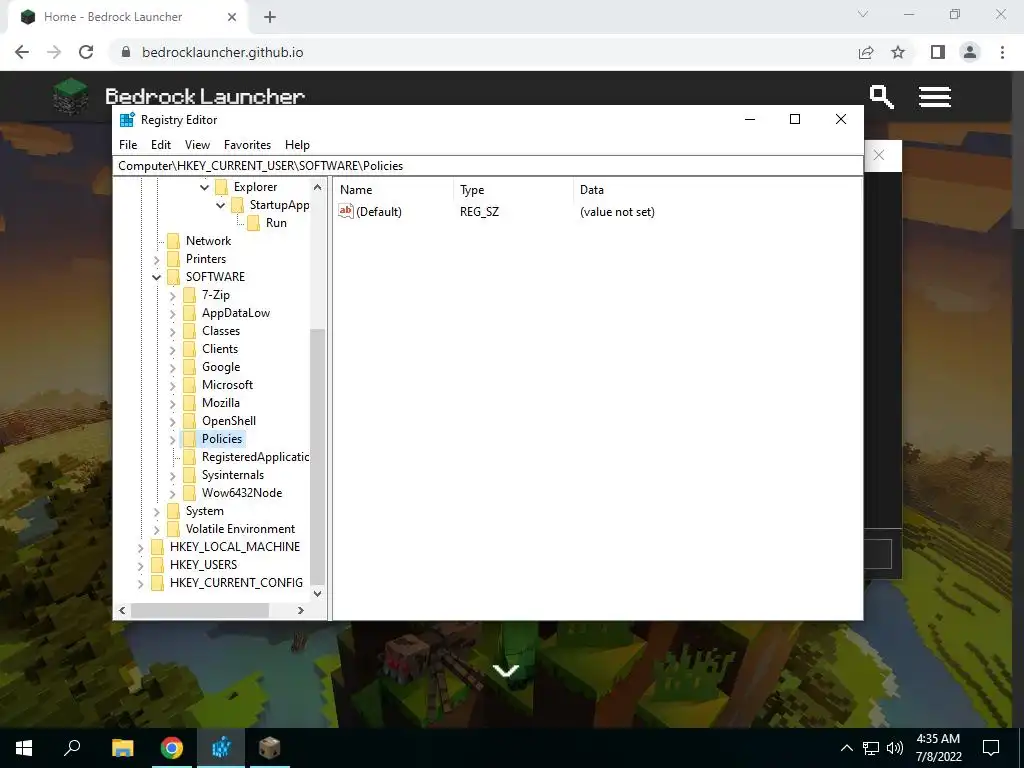Click the Data column header

pos(717,190)
